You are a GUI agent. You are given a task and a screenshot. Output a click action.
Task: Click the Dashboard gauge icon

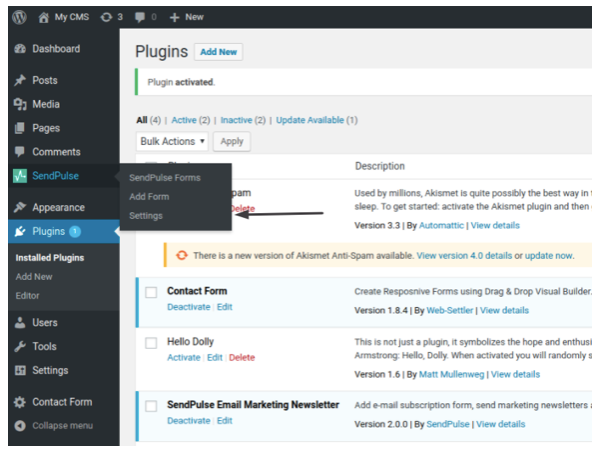point(20,48)
